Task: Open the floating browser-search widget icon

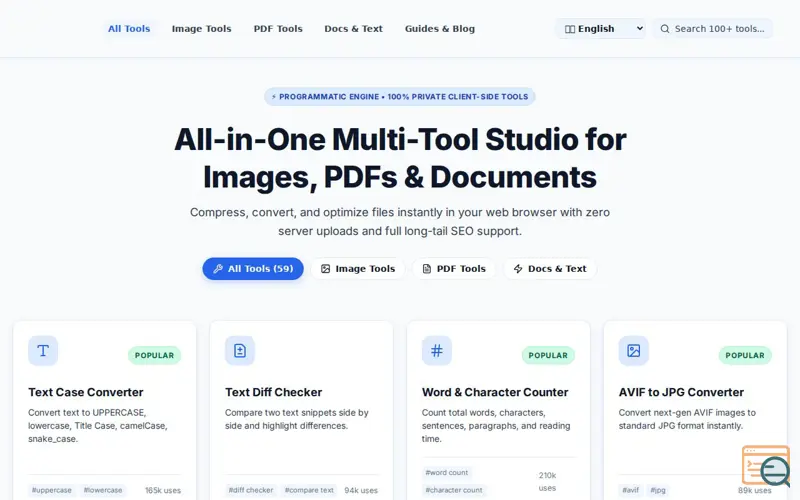Action: [x=766, y=466]
